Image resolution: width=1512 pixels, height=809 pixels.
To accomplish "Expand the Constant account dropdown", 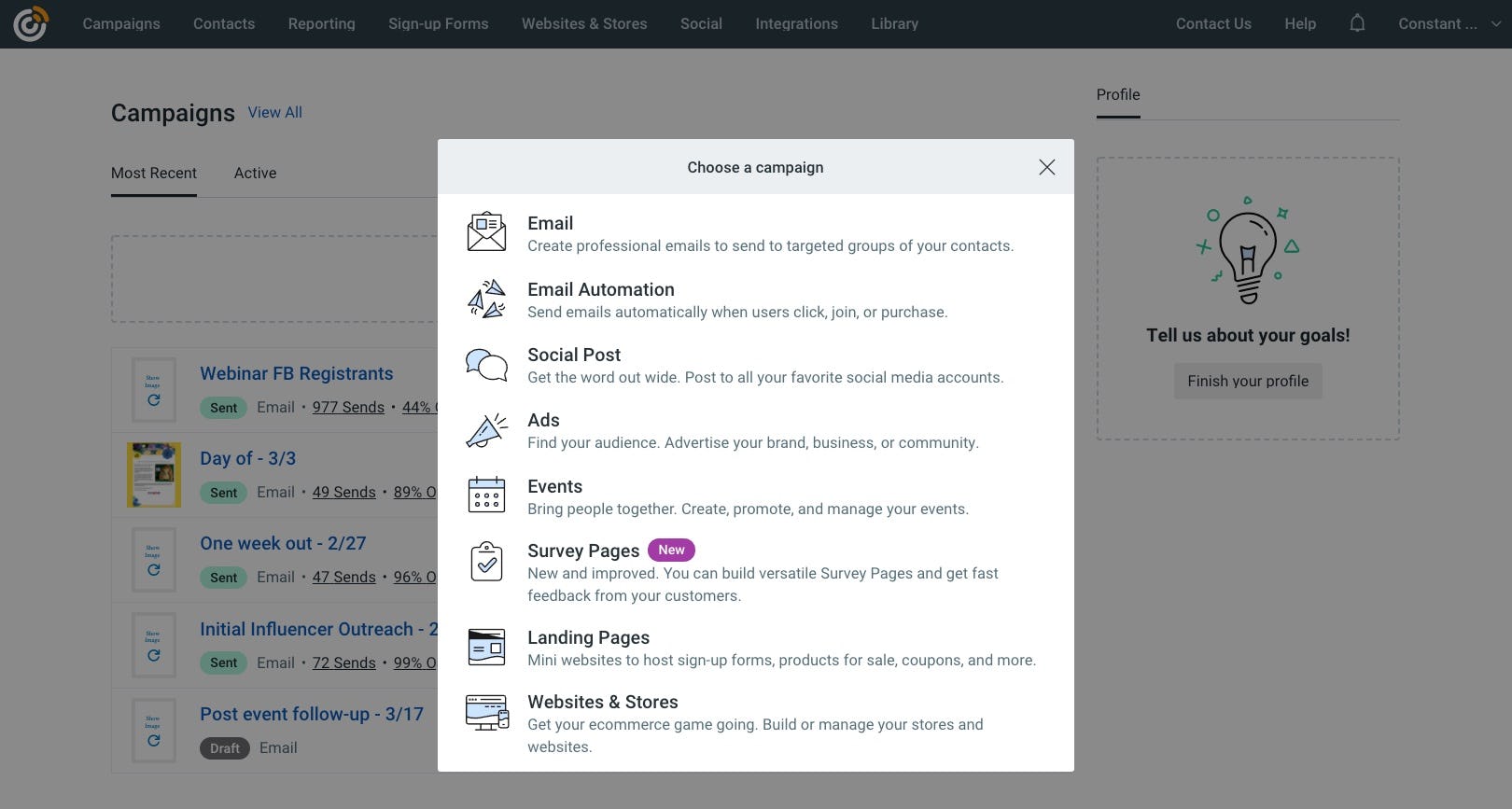I will click(1449, 24).
